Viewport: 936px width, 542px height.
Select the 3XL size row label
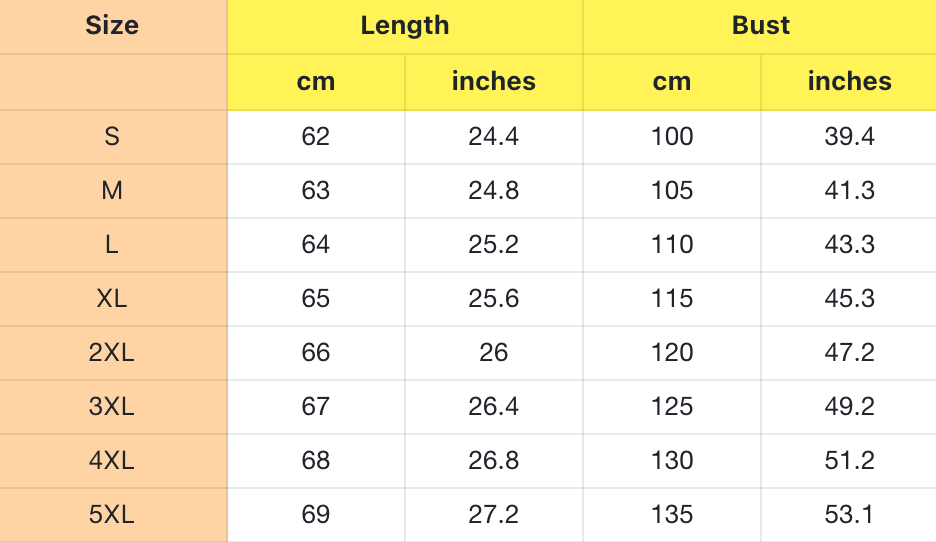112,407
